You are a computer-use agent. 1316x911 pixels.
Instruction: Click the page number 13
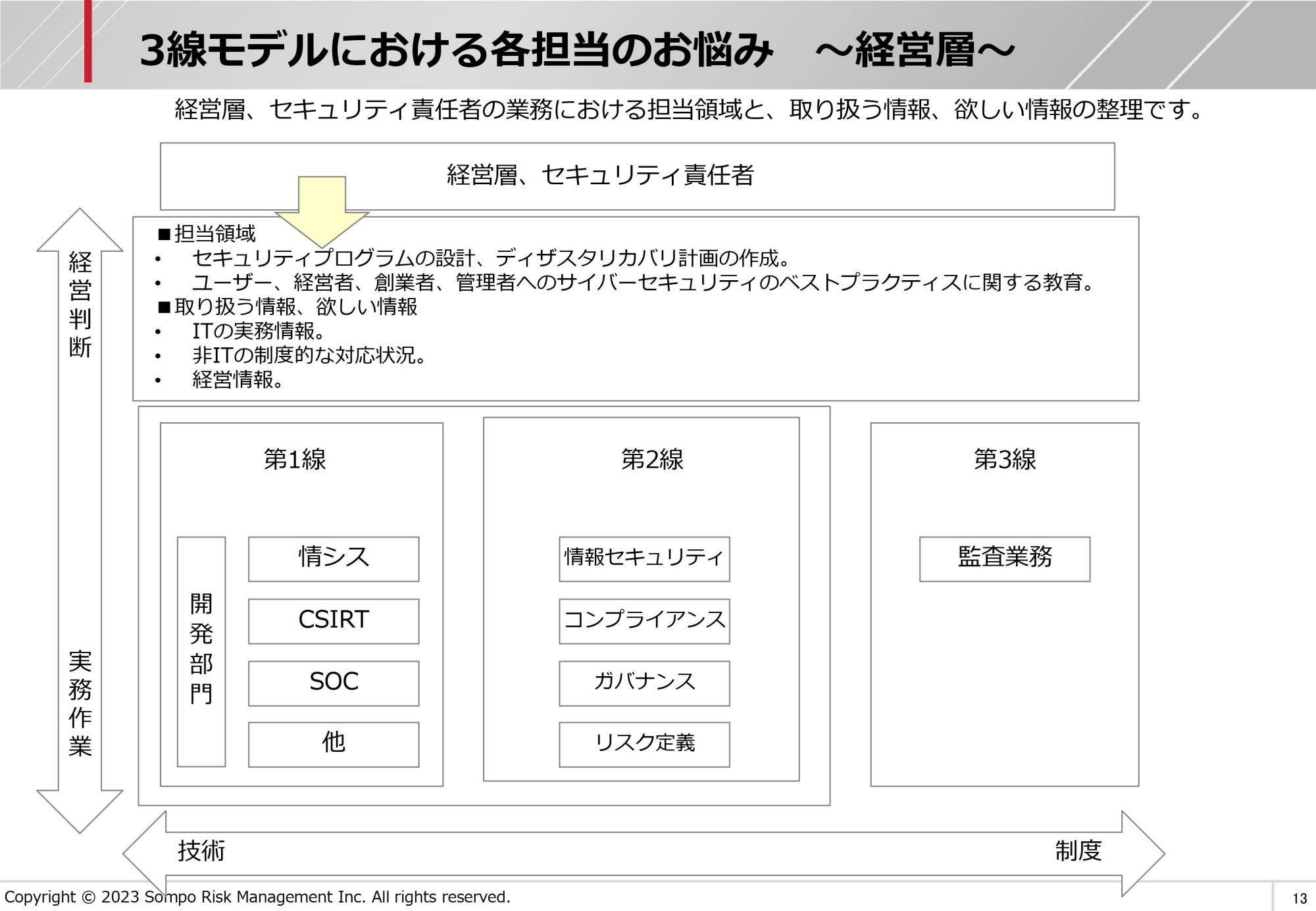tap(1300, 899)
